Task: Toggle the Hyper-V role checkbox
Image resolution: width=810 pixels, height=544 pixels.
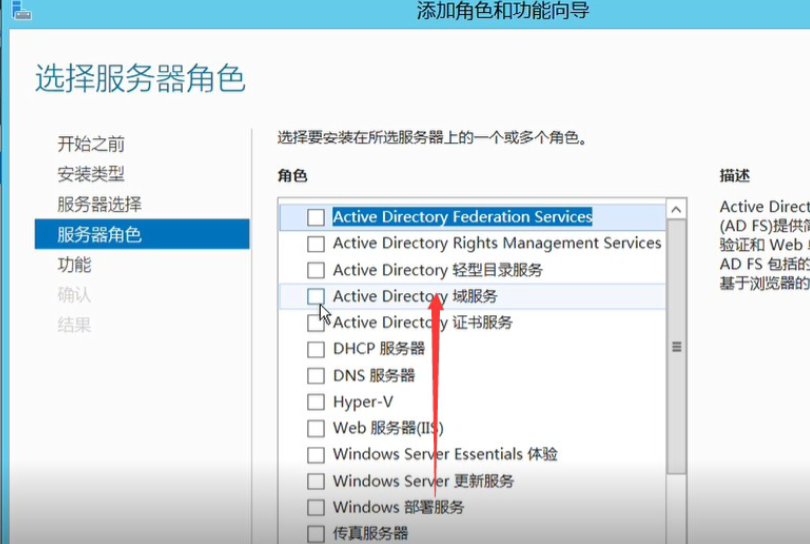Action: (x=316, y=402)
